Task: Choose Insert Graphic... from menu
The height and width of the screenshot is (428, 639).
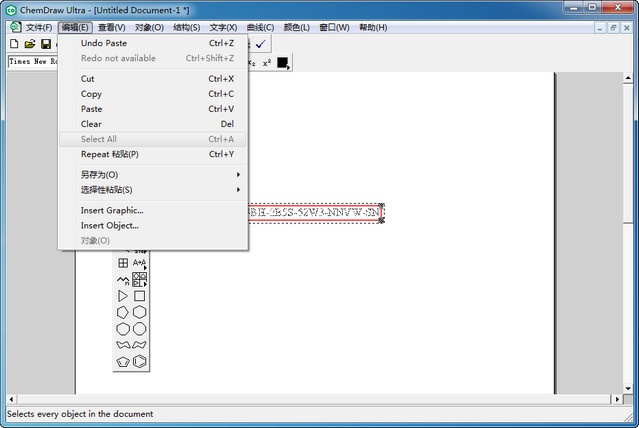Action: pos(153,210)
